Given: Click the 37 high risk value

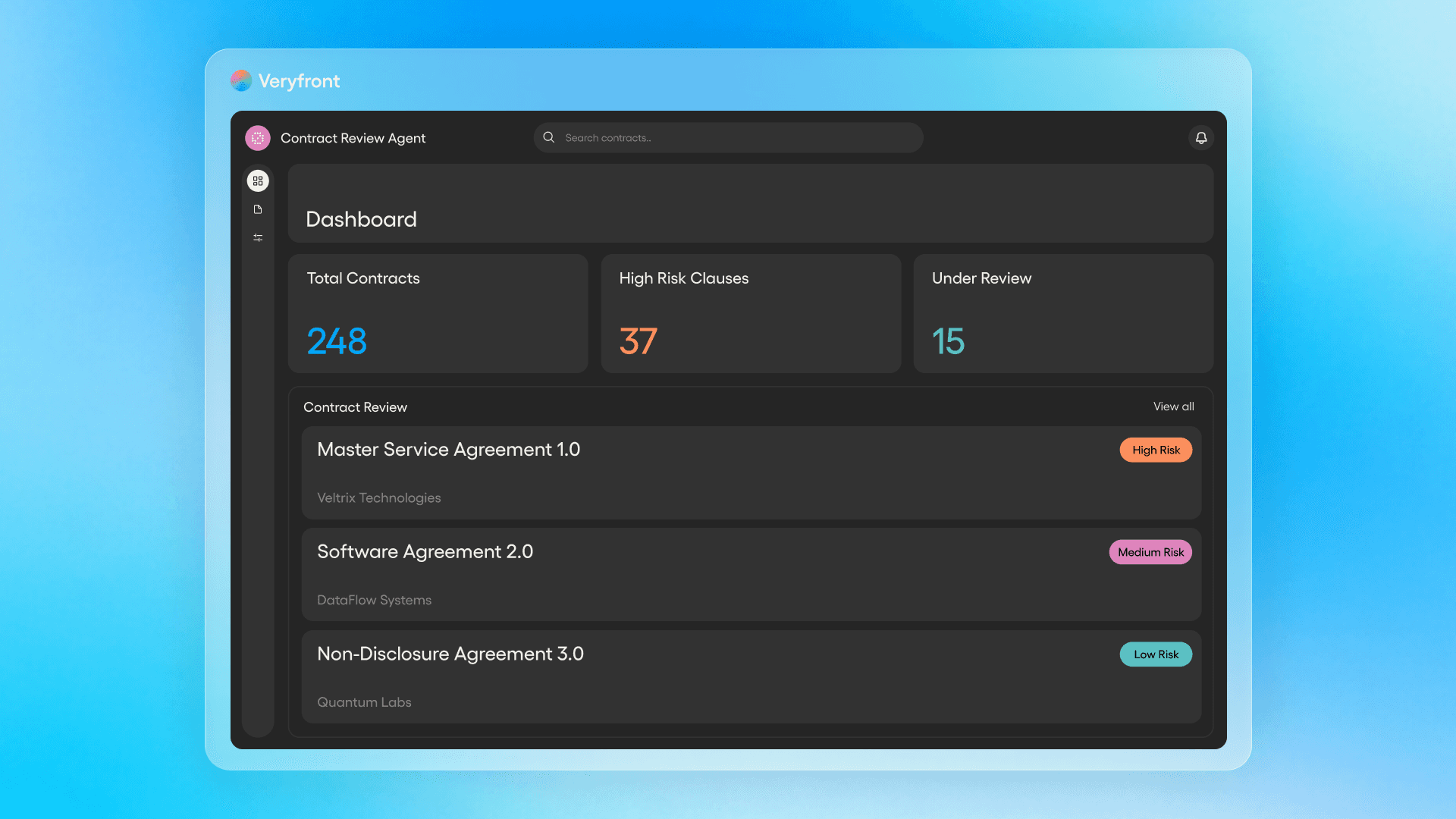Looking at the screenshot, I should point(639,341).
